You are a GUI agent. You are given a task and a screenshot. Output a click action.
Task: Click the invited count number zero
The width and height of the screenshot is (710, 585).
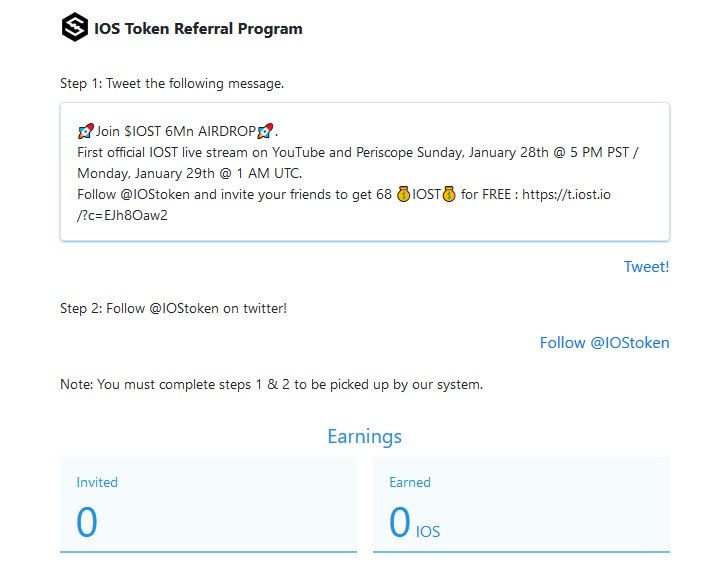pos(87,523)
